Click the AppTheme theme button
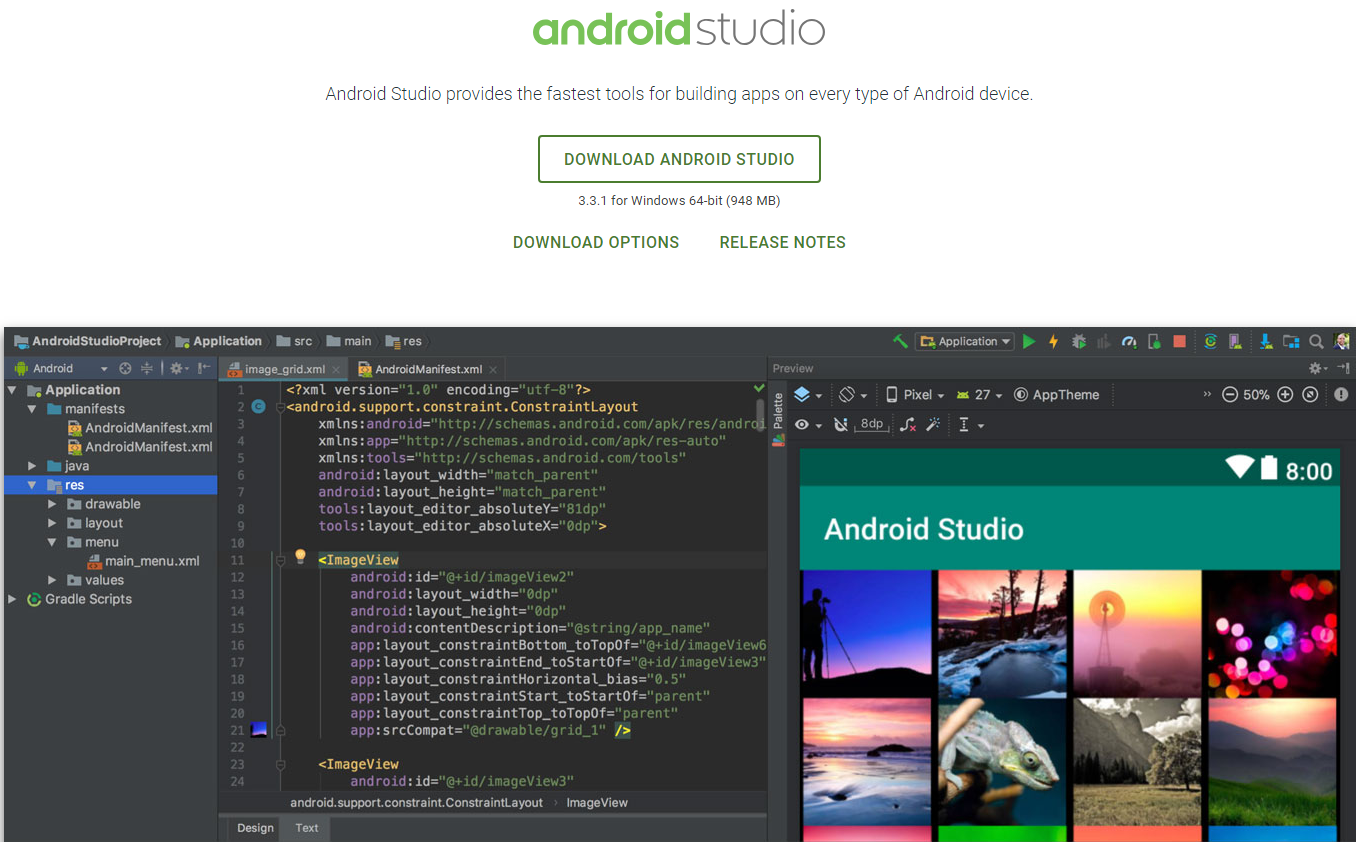 coord(1057,395)
